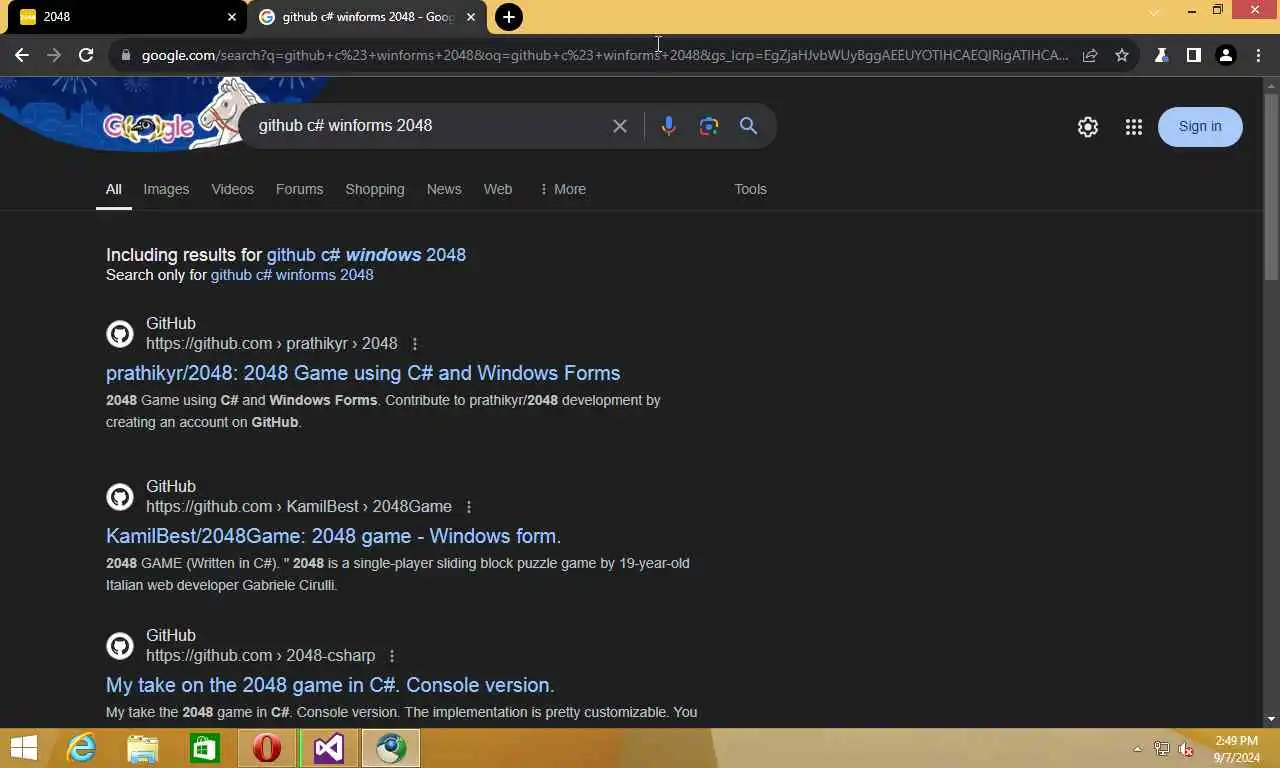Open the Chrome three-dot menu
The height and width of the screenshot is (768, 1280).
(1258, 55)
